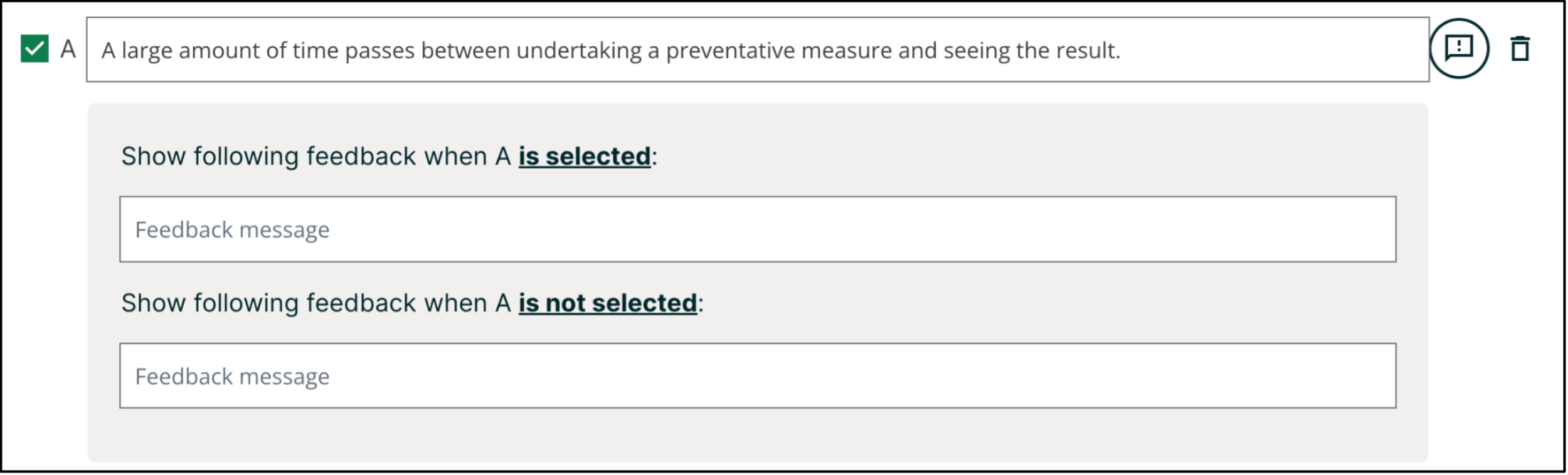Uncheck the green checkbox for option A

[x=34, y=49]
